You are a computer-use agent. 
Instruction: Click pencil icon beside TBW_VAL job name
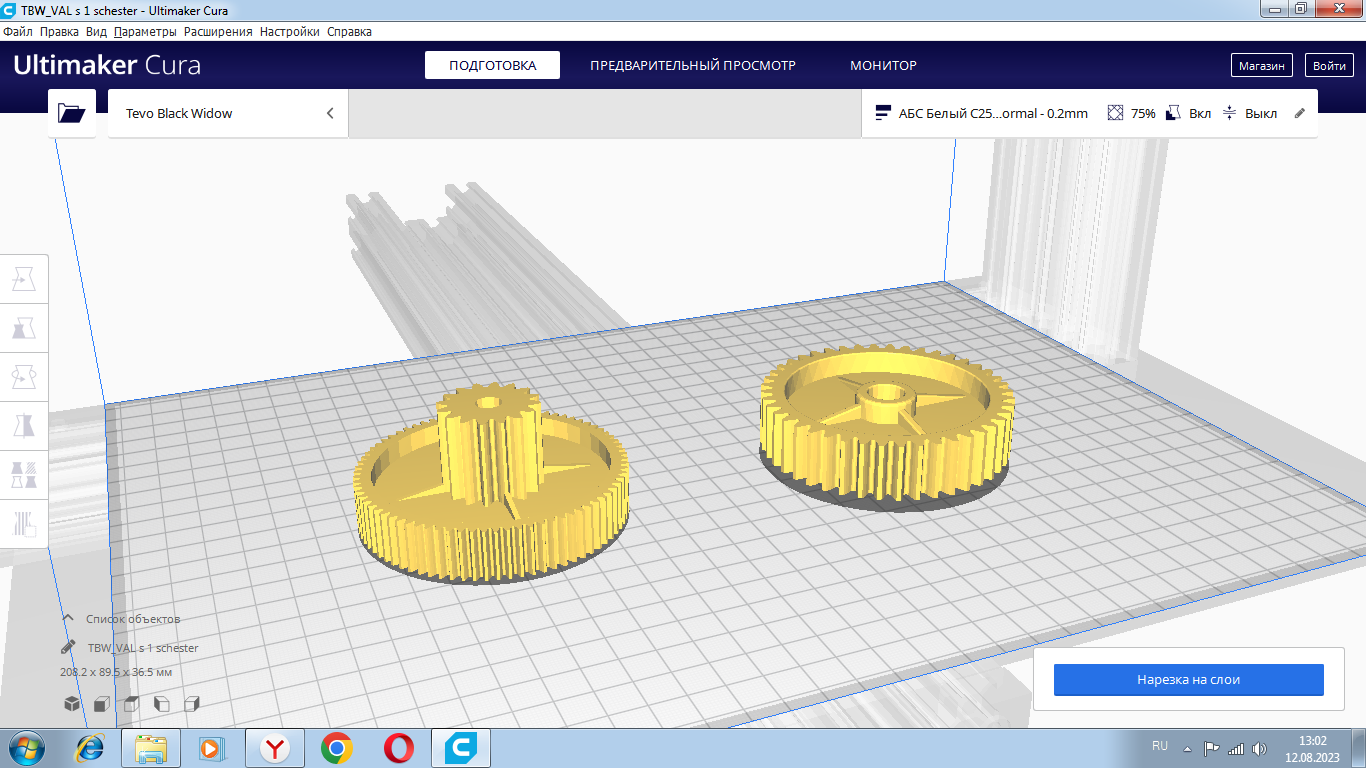pyautogui.click(x=69, y=647)
